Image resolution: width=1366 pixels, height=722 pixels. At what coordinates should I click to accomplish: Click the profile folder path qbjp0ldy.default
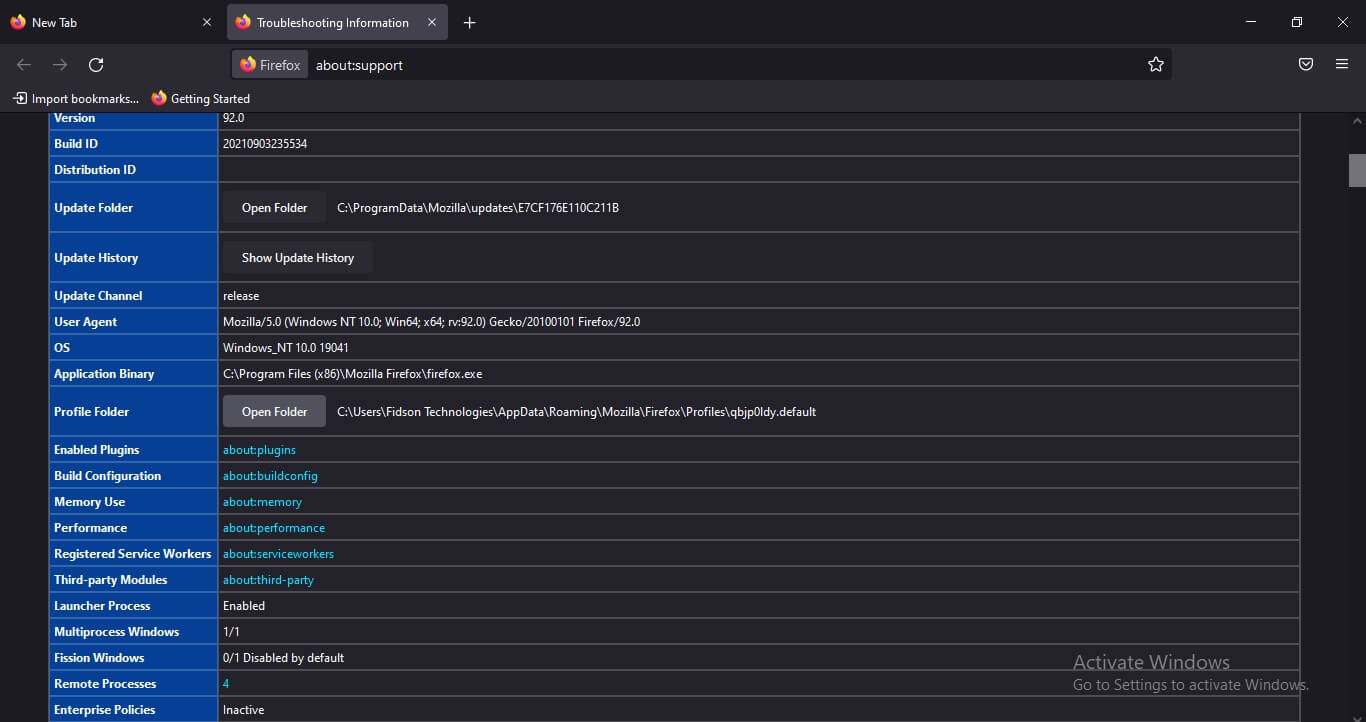tap(576, 412)
